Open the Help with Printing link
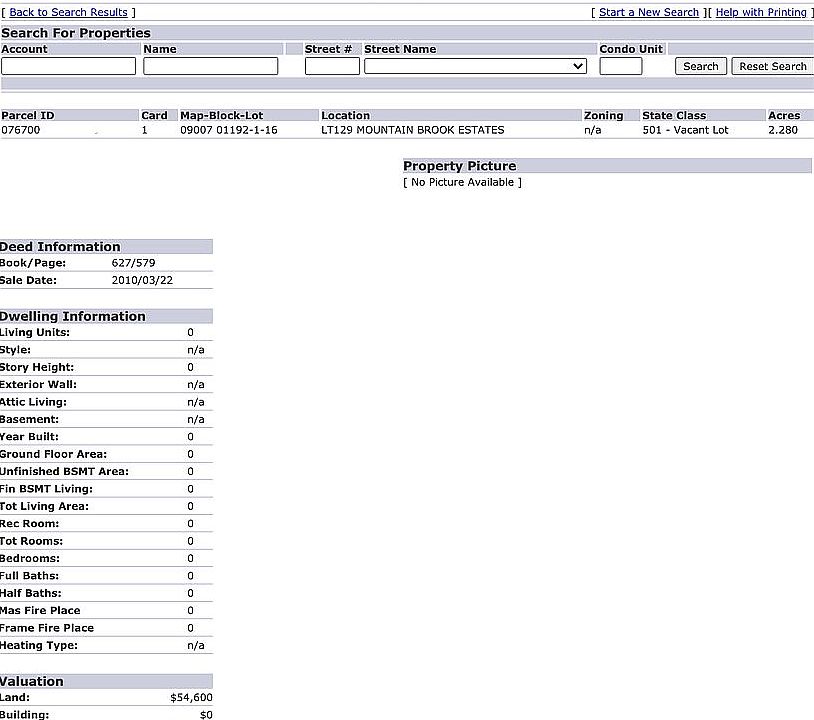 click(761, 12)
